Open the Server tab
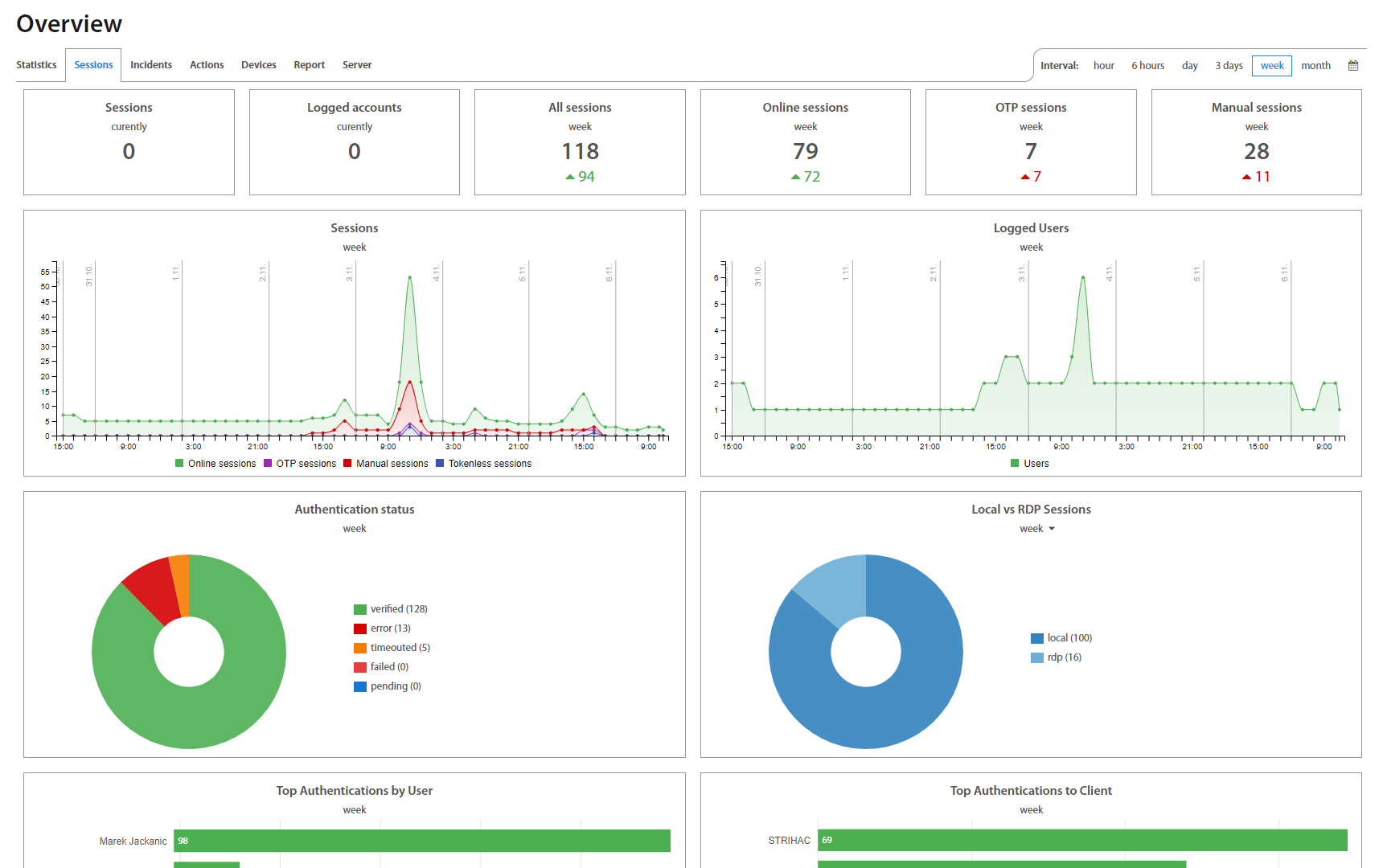The width and height of the screenshot is (1383, 868). click(357, 65)
